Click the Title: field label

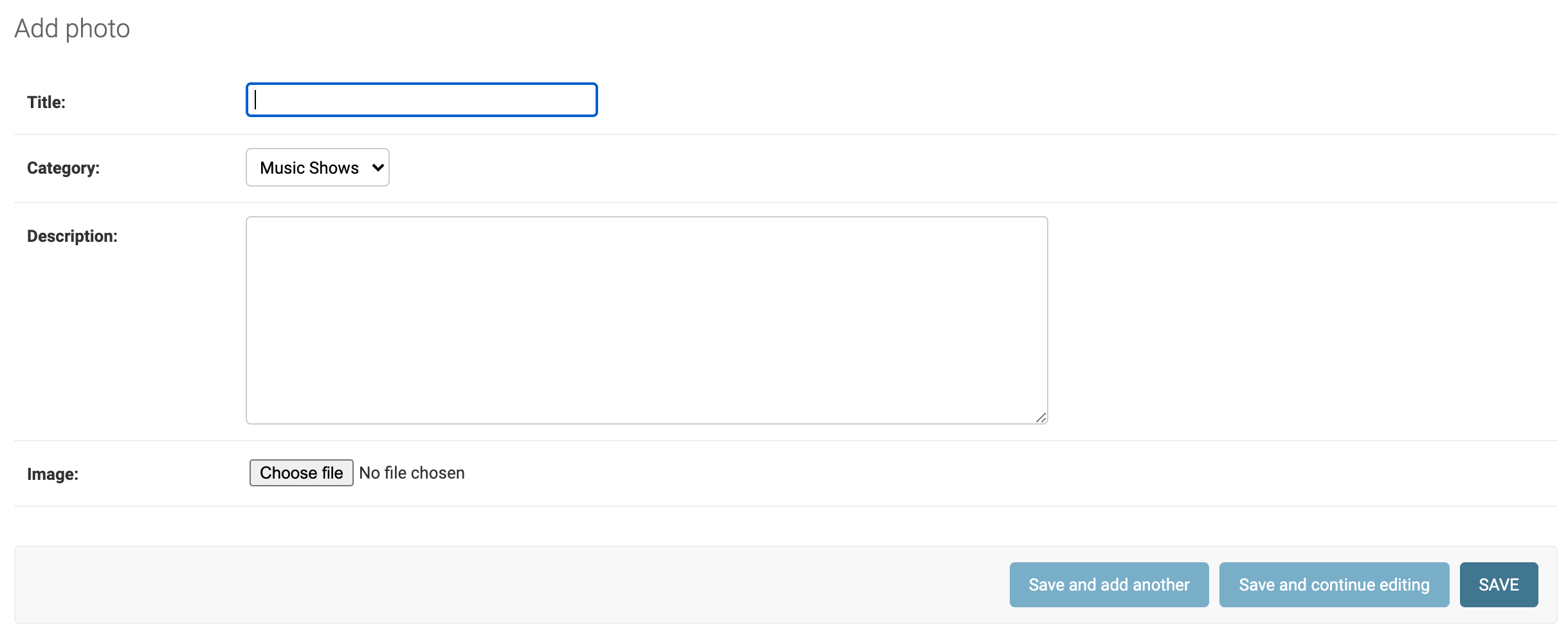46,102
